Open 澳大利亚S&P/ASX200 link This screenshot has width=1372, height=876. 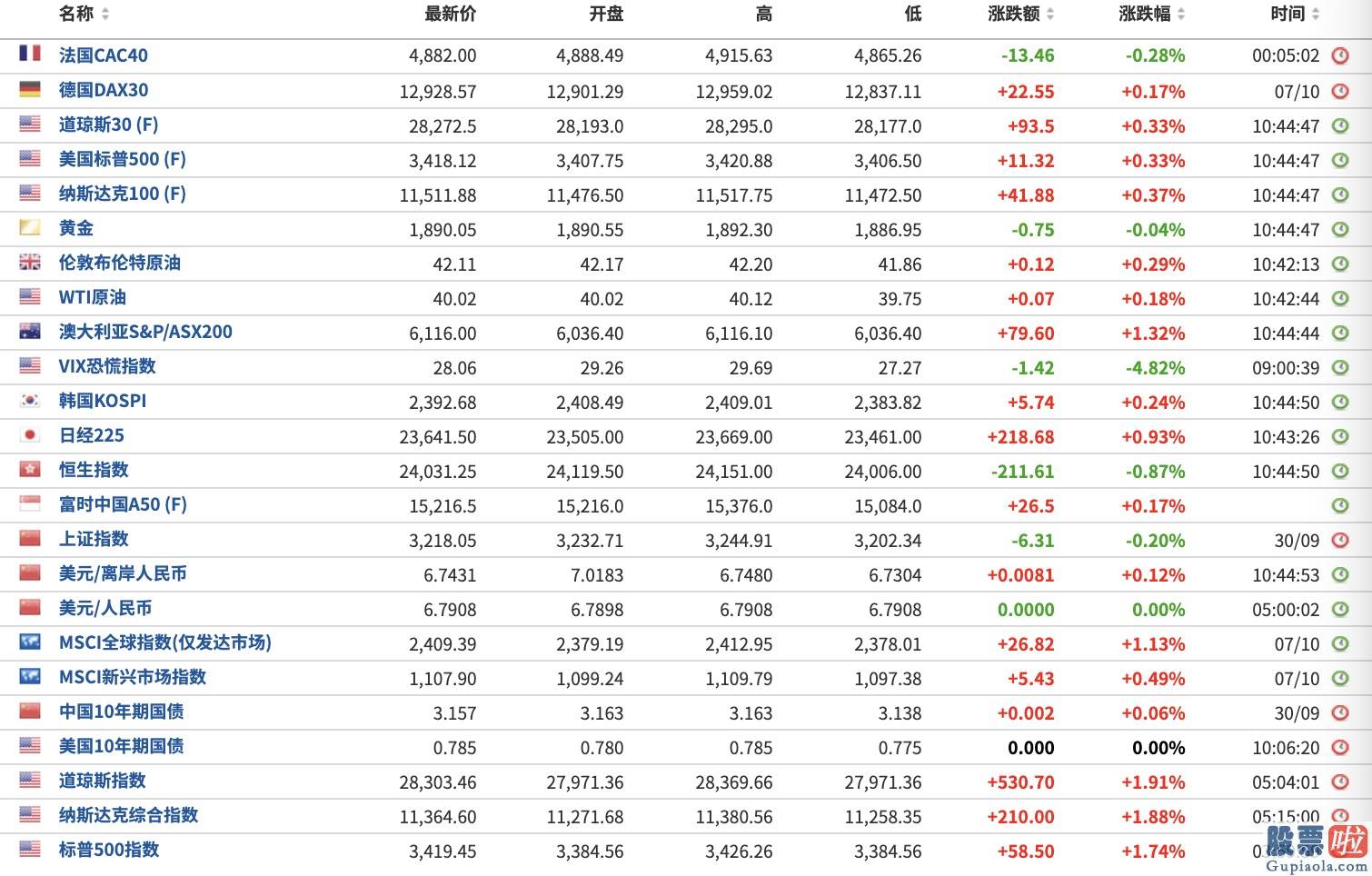pyautogui.click(x=145, y=332)
